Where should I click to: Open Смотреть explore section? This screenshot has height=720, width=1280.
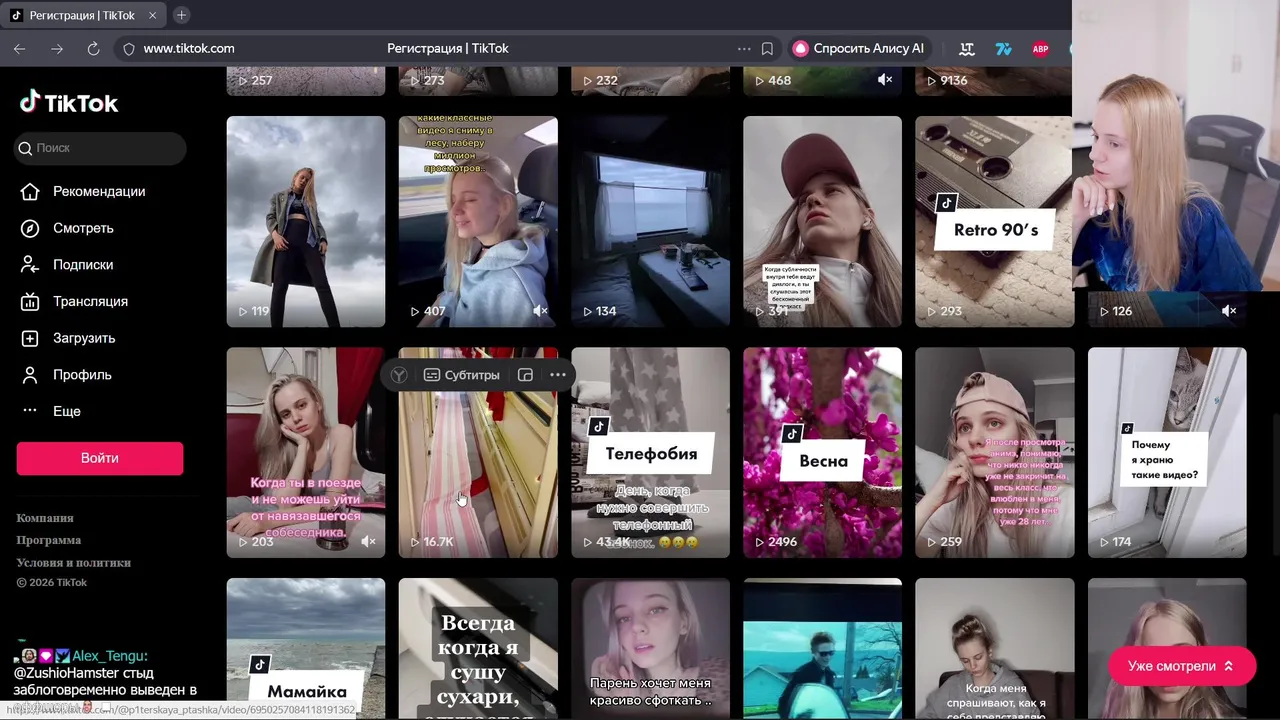click(x=68, y=228)
